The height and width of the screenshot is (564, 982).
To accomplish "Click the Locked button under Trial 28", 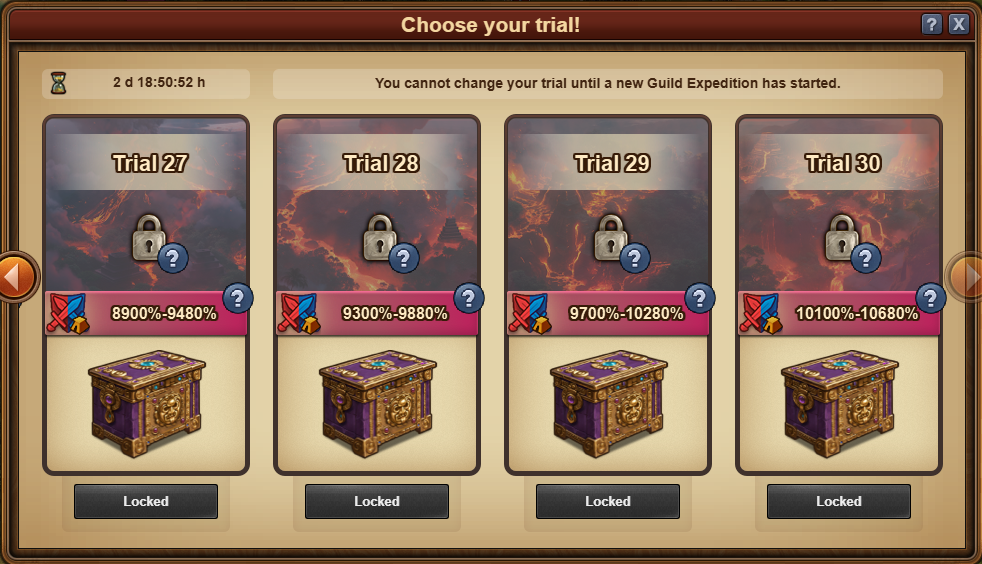I will point(377,501).
